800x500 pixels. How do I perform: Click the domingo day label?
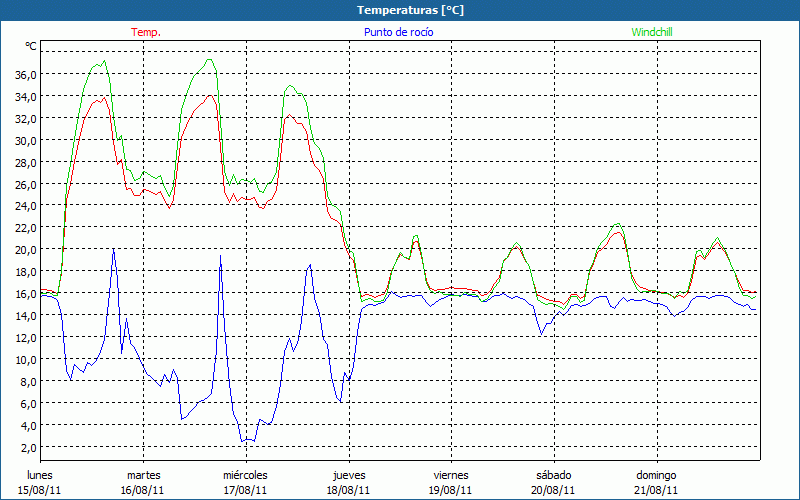(656, 475)
